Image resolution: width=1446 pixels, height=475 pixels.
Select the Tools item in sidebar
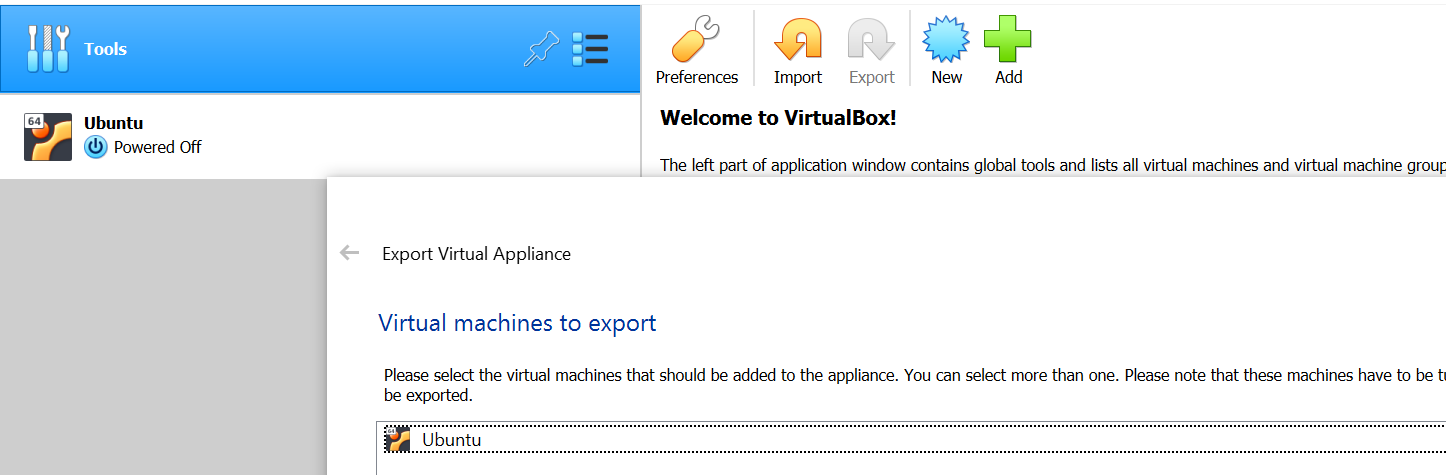pos(320,49)
